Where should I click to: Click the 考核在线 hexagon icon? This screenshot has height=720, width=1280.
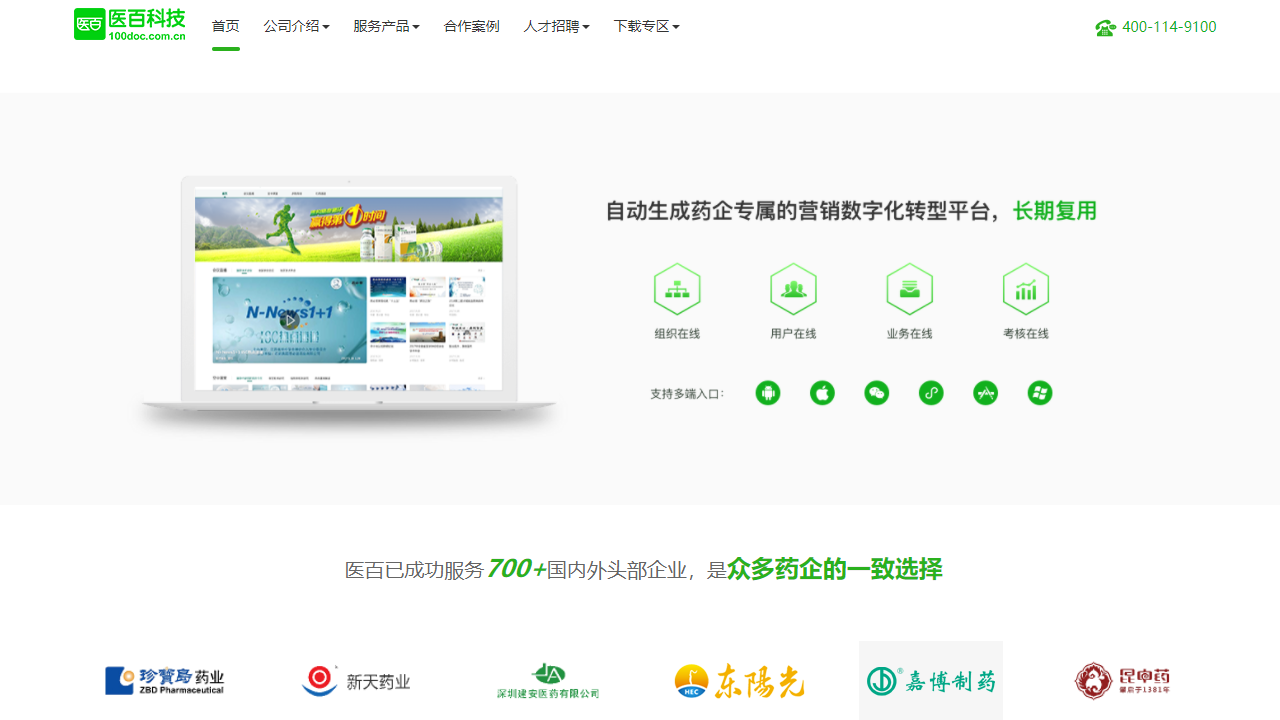pyautogui.click(x=1026, y=289)
